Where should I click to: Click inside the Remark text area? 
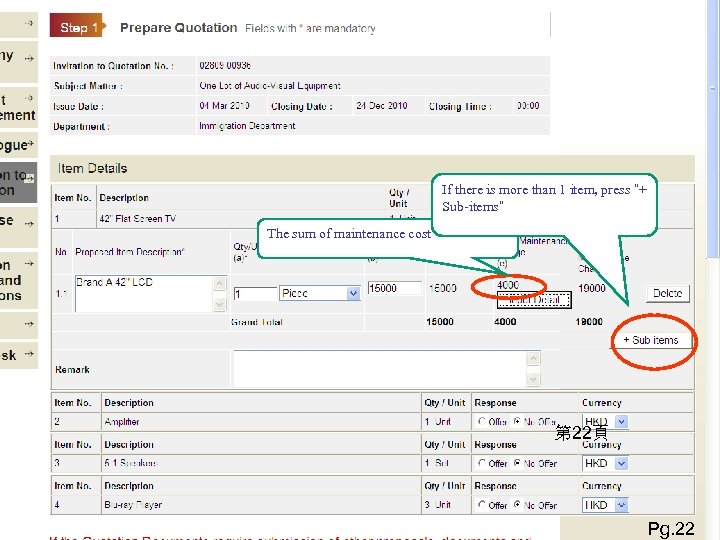click(x=381, y=369)
